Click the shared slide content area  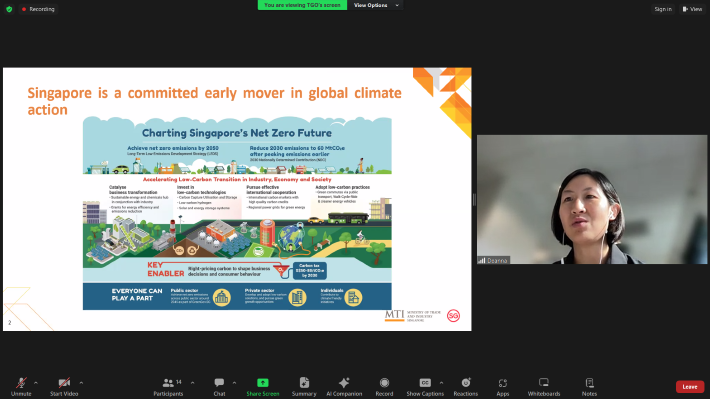pyautogui.click(x=237, y=199)
